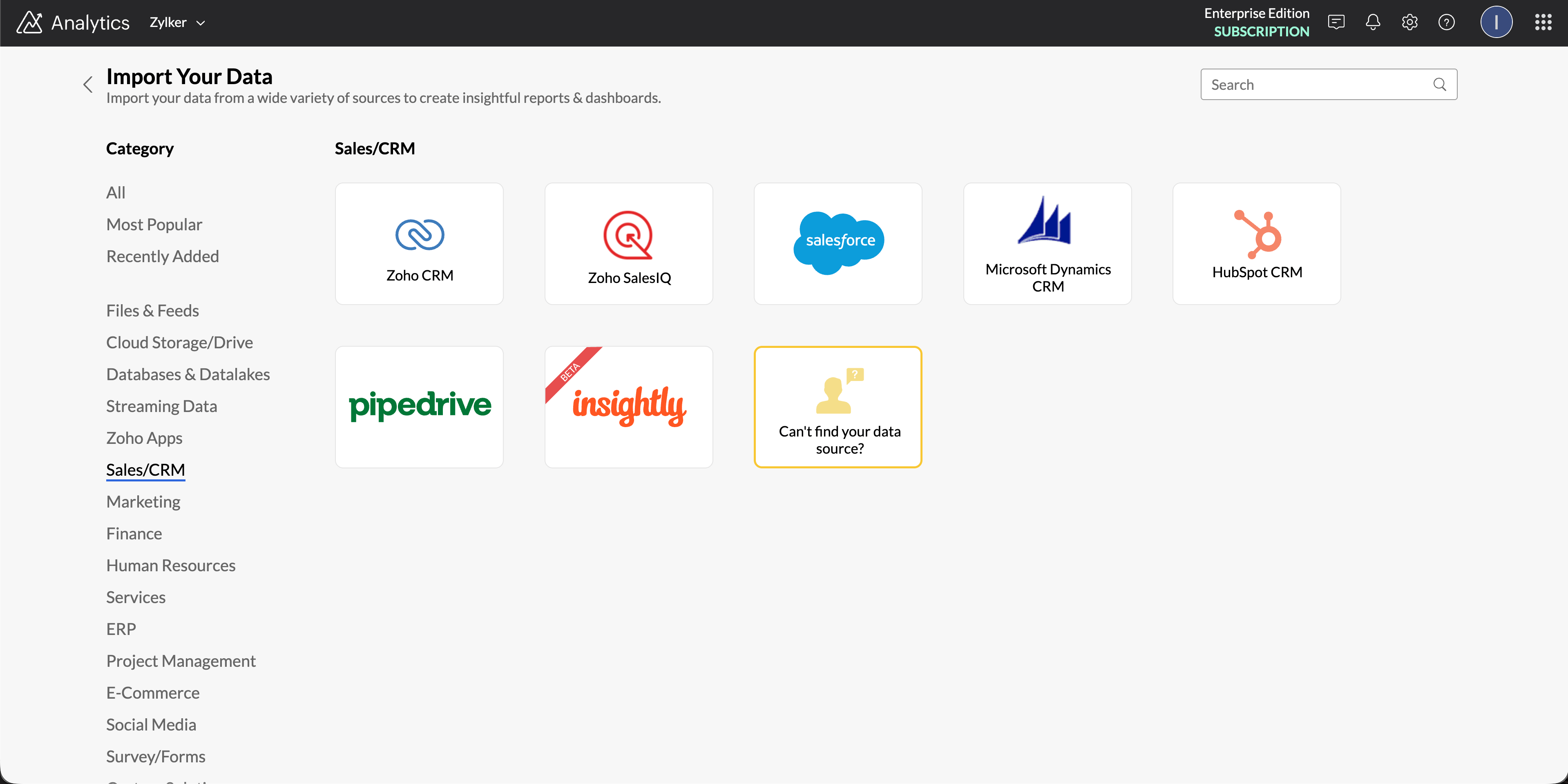The width and height of the screenshot is (1568, 784).
Task: Switch to the Marketing category
Action: tap(143, 501)
